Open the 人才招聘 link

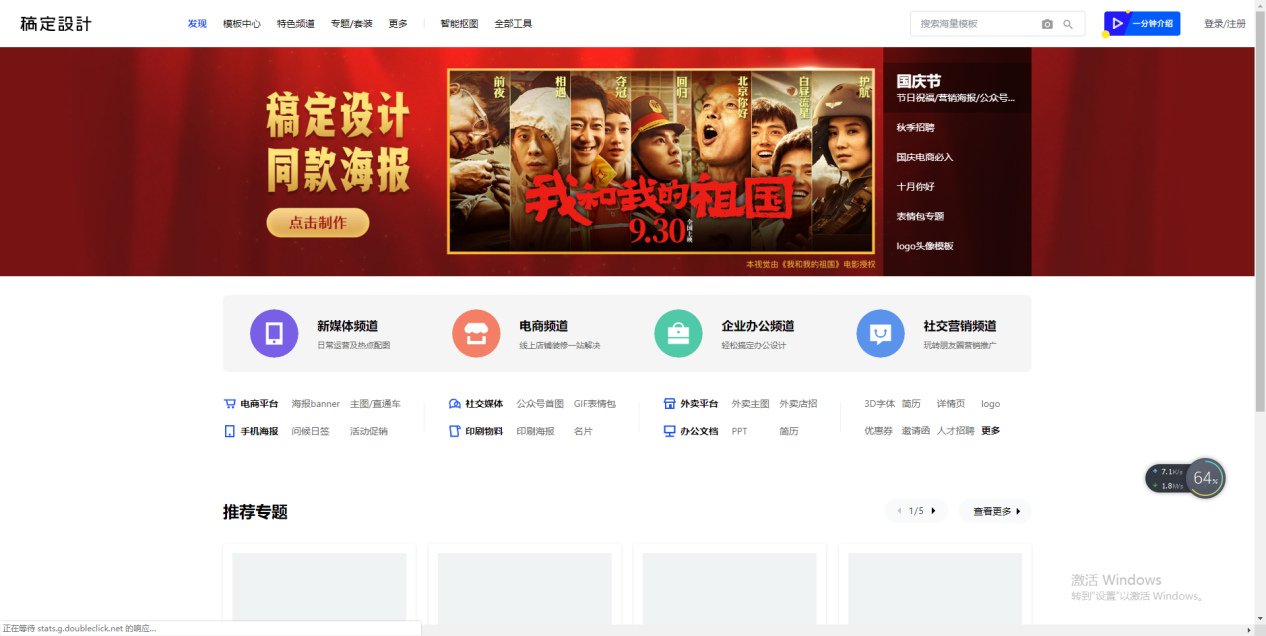[x=956, y=431]
